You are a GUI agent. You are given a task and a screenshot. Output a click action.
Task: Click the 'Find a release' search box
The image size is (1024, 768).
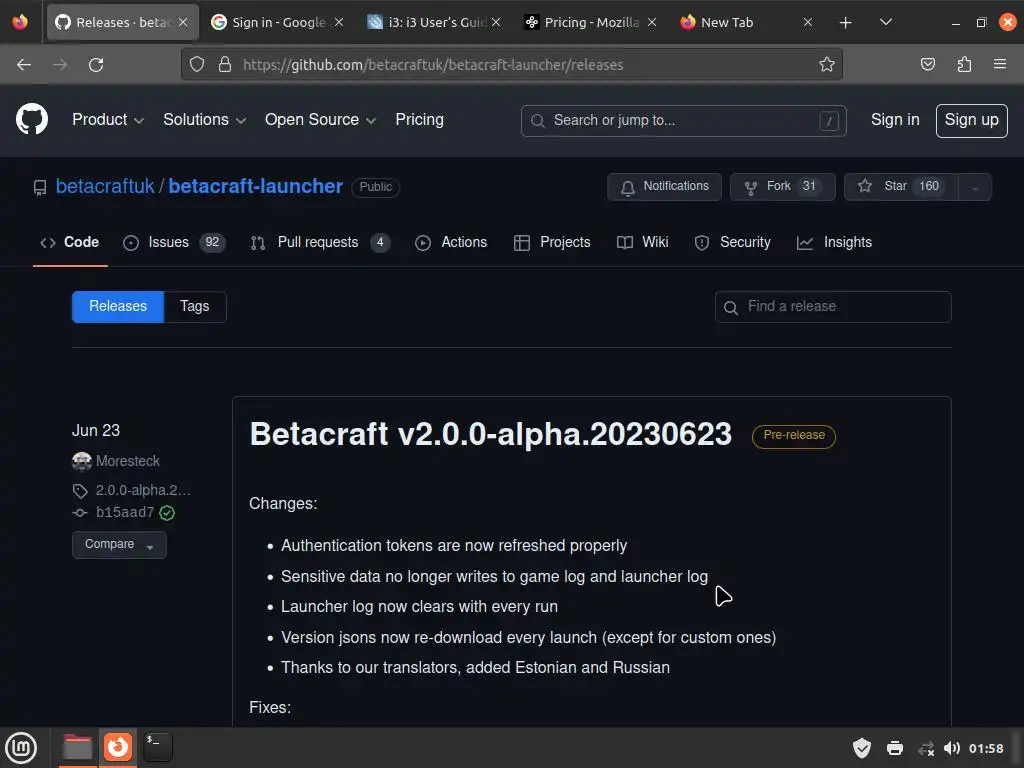coord(833,306)
